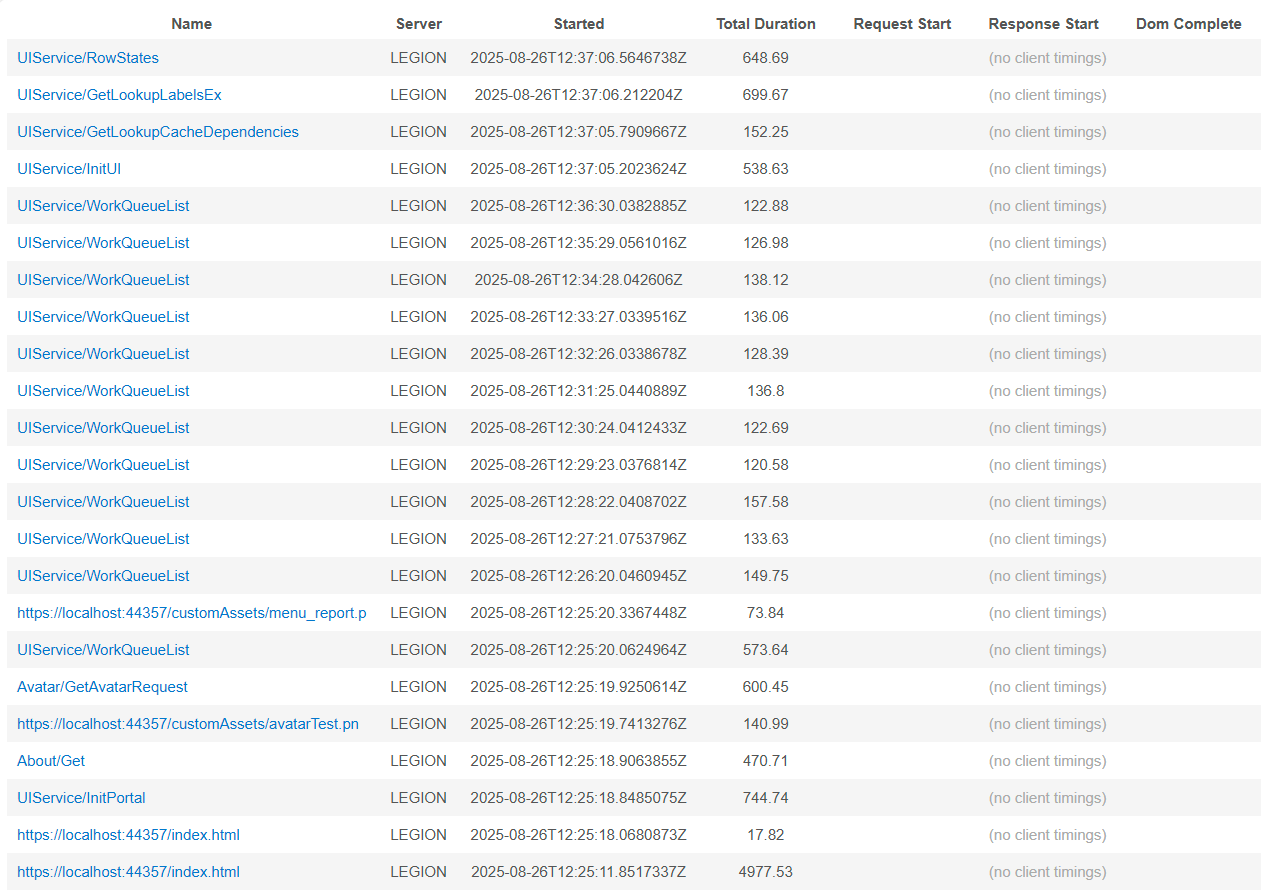Click the UIService/GetLookupCacheDependencies link
Image resolution: width=1280 pixels, height=892 pixels.
[158, 132]
